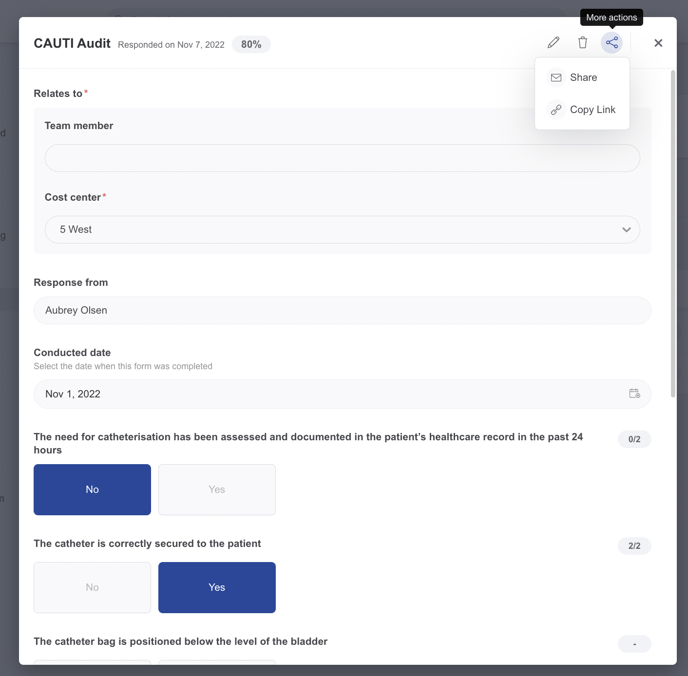The image size is (688, 676).
Task: Click the Conducted date field Nov 1, 2022
Action: click(342, 393)
